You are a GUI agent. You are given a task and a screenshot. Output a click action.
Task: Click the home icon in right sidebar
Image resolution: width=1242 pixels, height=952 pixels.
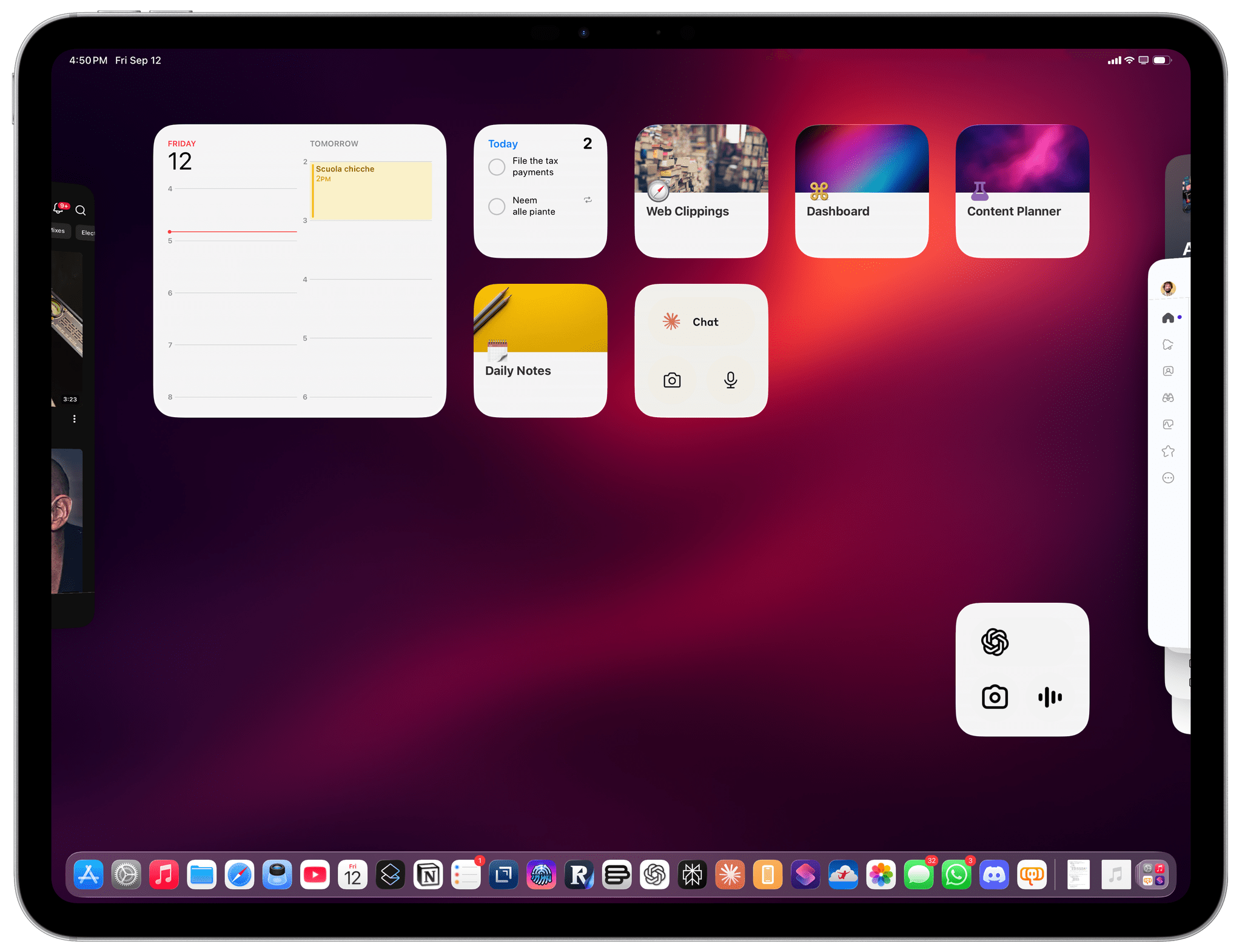coord(1168,318)
